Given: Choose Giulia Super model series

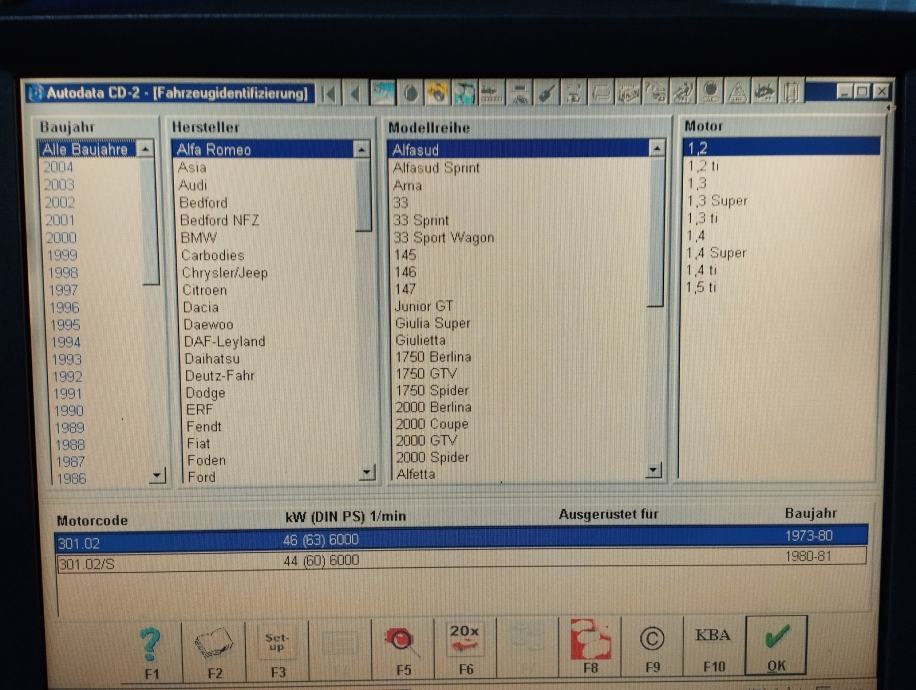Looking at the screenshot, I should 432,323.
